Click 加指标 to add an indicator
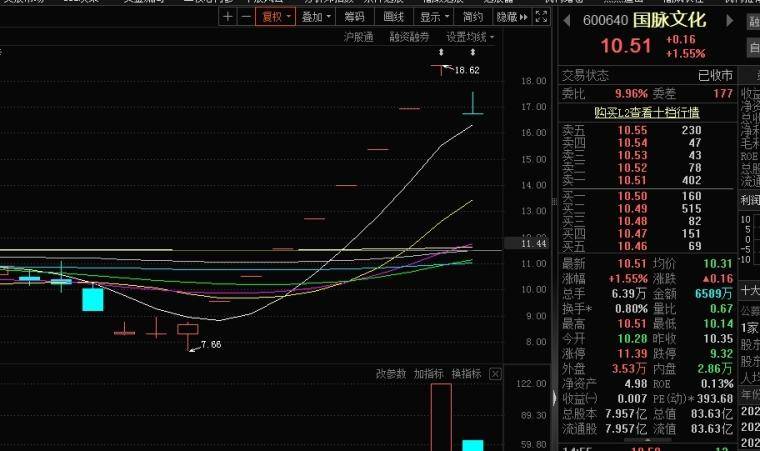 point(428,374)
